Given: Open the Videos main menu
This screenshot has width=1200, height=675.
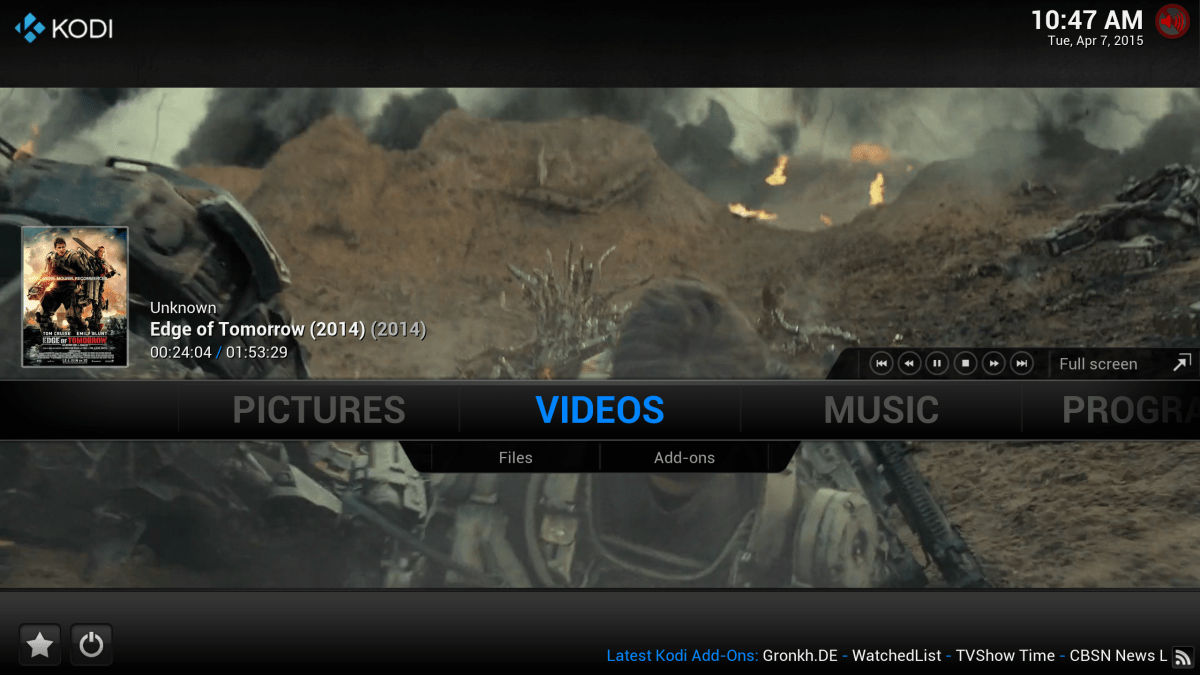Looking at the screenshot, I should (600, 410).
